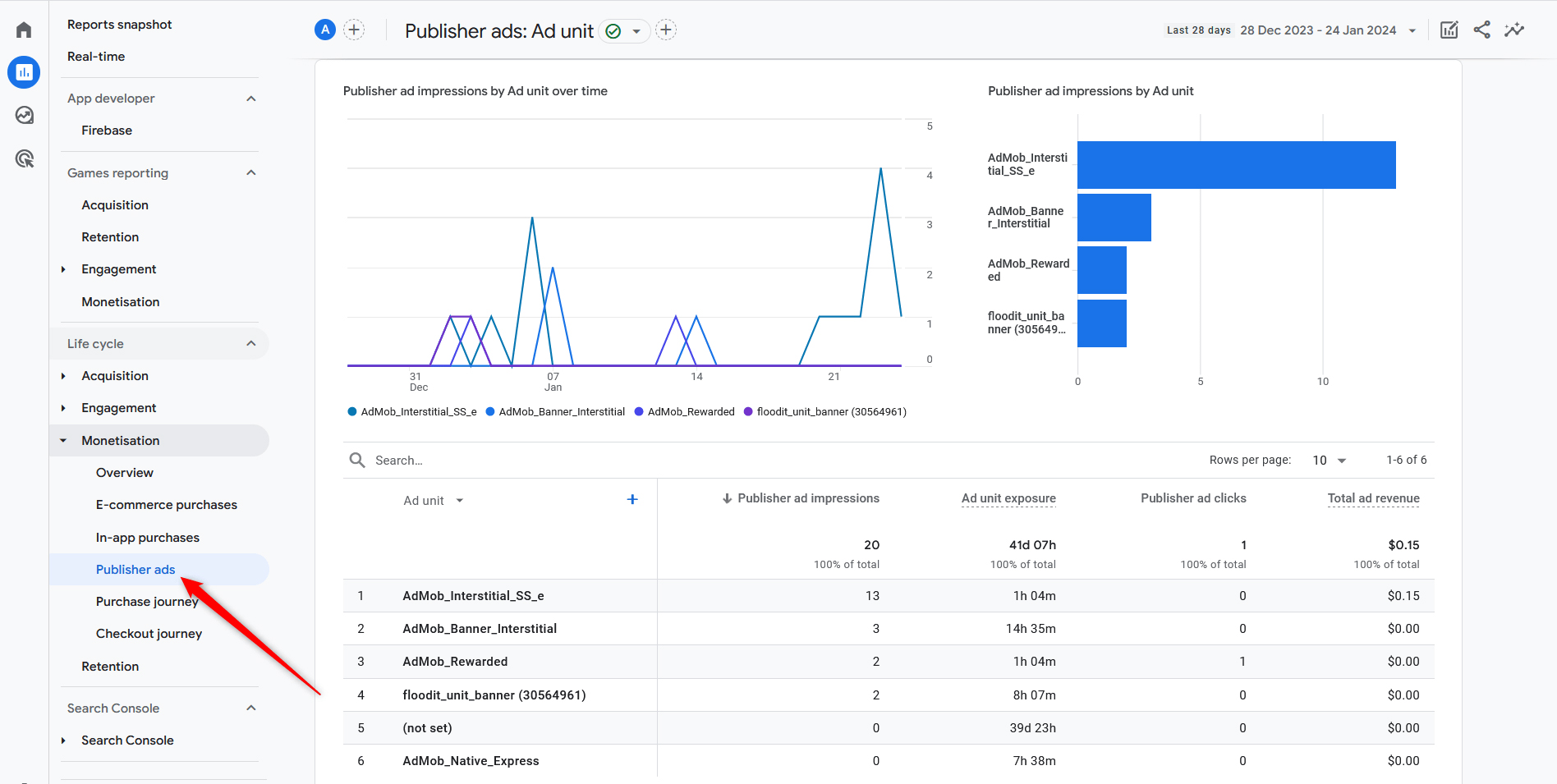Click the plus icon to add table column
The image size is (1557, 784).
tap(632, 499)
